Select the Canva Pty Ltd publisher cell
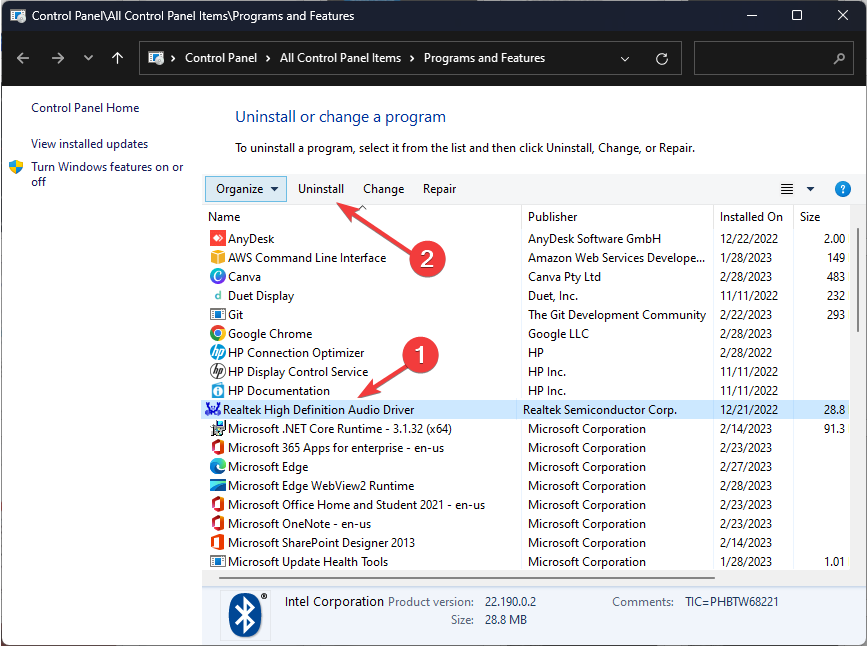The width and height of the screenshot is (868, 647). coord(564,277)
